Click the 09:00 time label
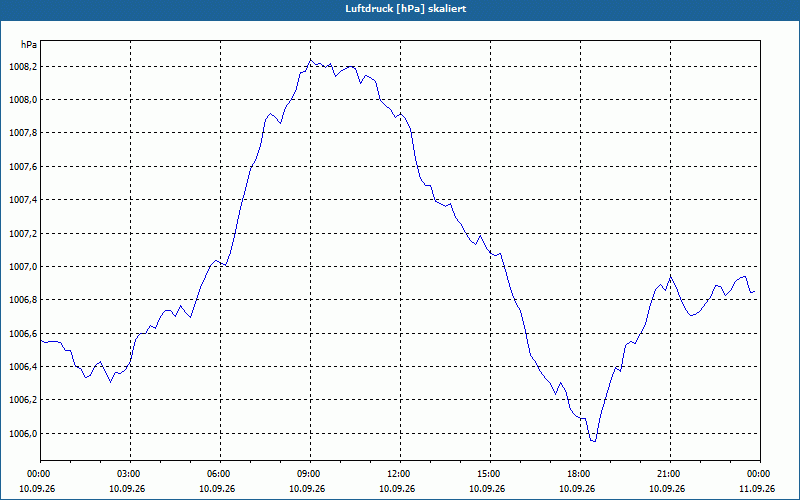The height and width of the screenshot is (500, 800). point(310,474)
